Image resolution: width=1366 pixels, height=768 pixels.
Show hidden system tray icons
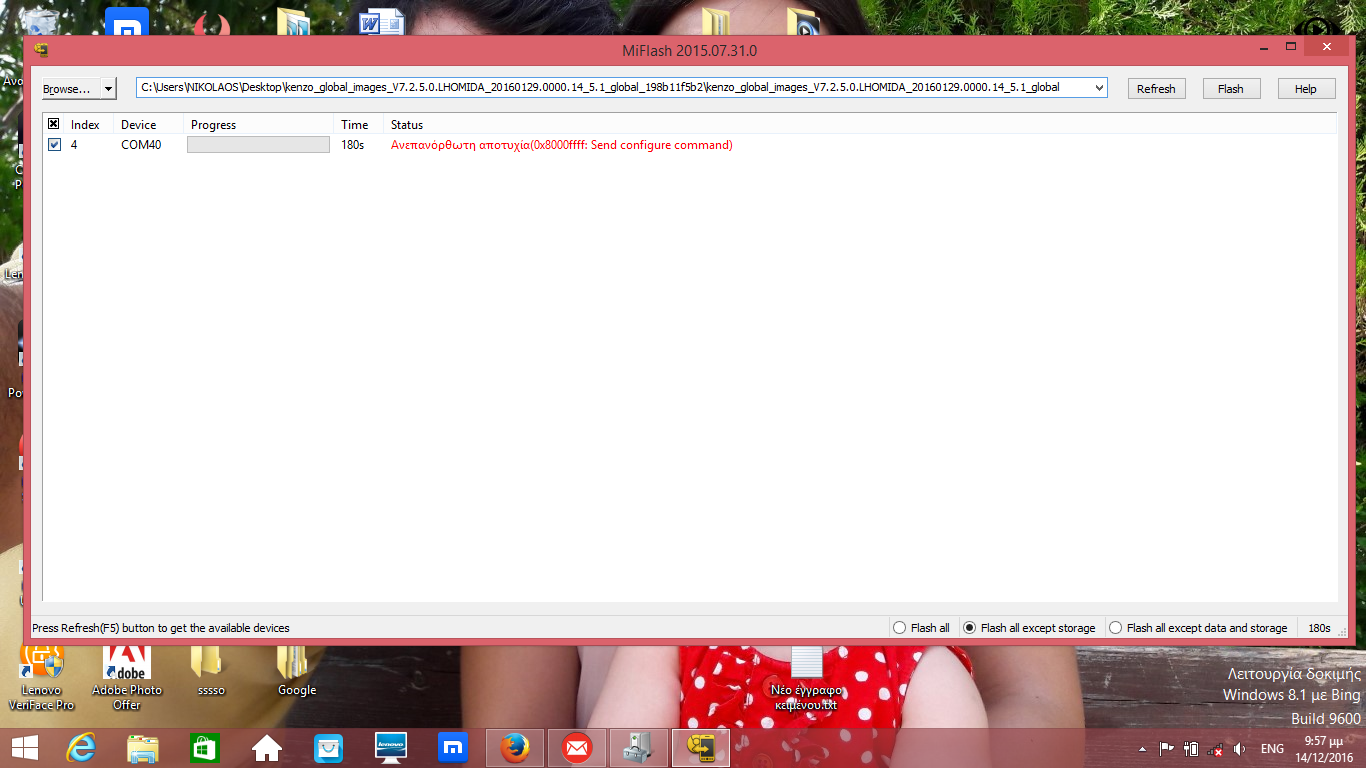pyautogui.click(x=1142, y=749)
